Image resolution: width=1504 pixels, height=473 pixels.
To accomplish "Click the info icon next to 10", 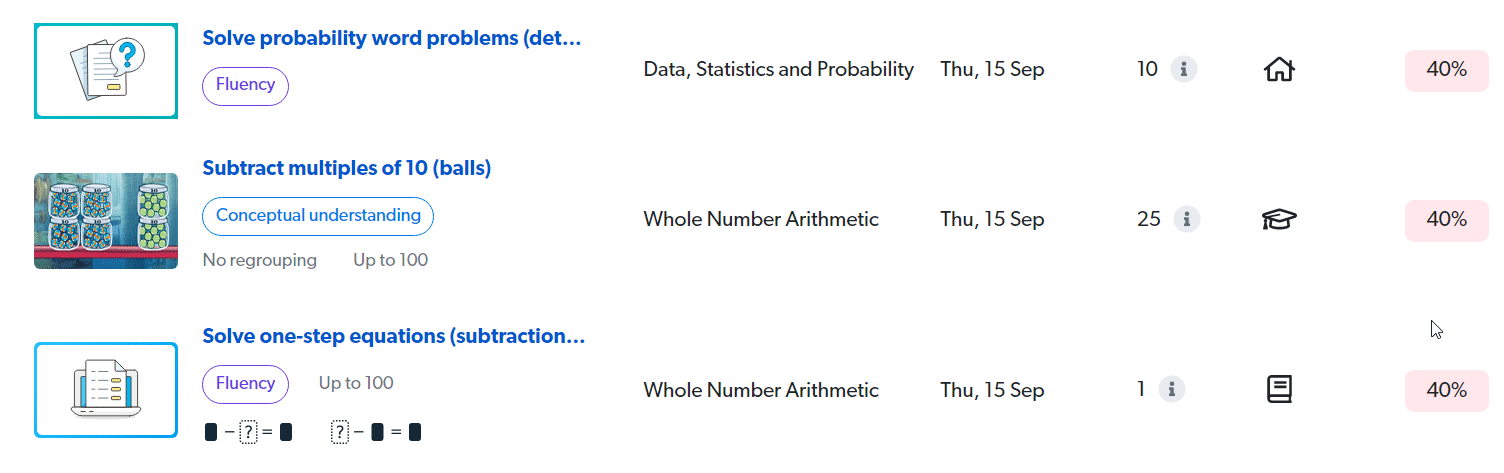I will pos(1184,70).
